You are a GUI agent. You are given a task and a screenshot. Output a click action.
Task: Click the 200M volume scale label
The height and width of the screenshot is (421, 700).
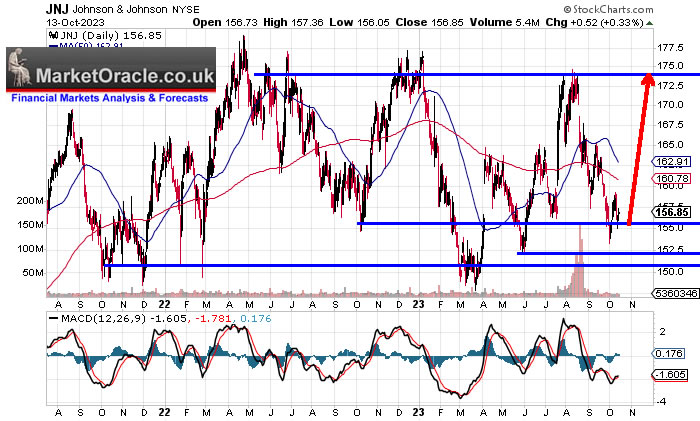(30, 200)
